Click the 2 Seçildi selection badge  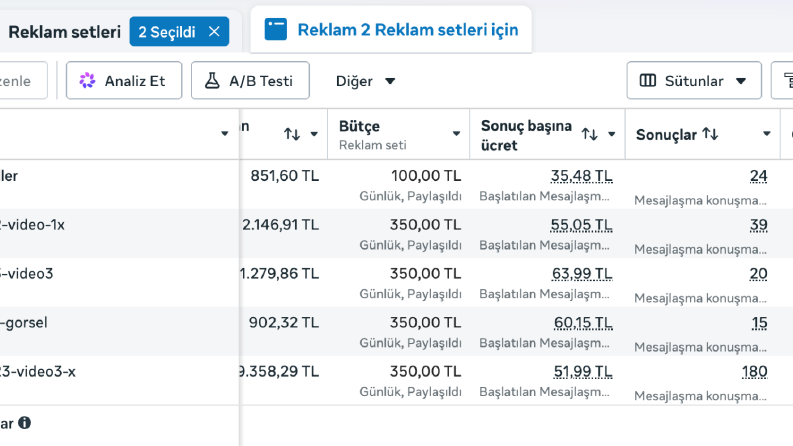pyautogui.click(x=179, y=31)
